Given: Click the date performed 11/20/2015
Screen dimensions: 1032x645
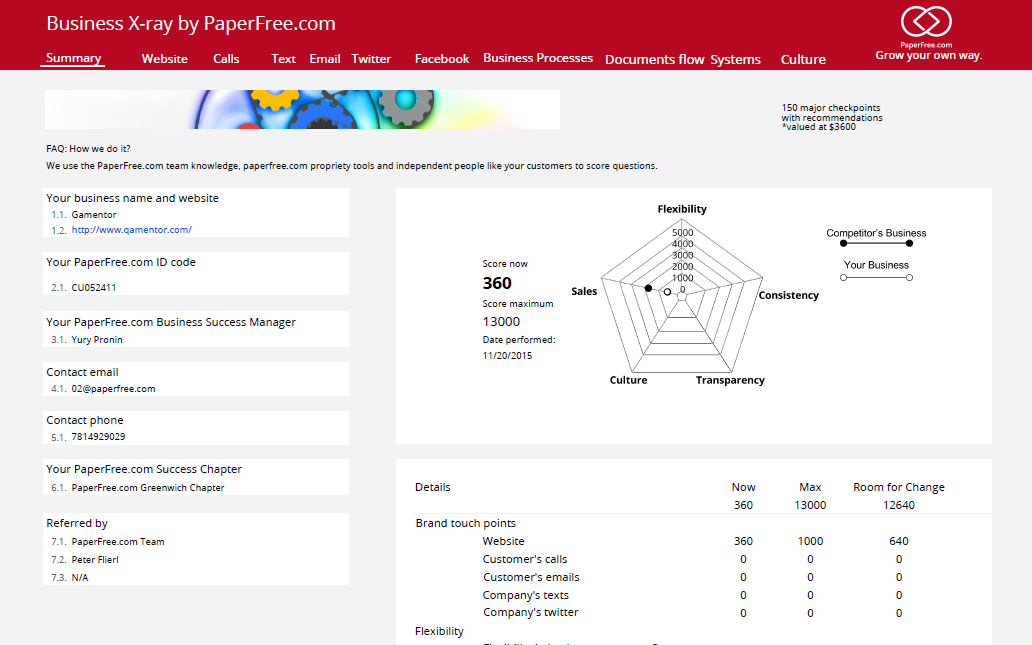Looking at the screenshot, I should 507,355.
